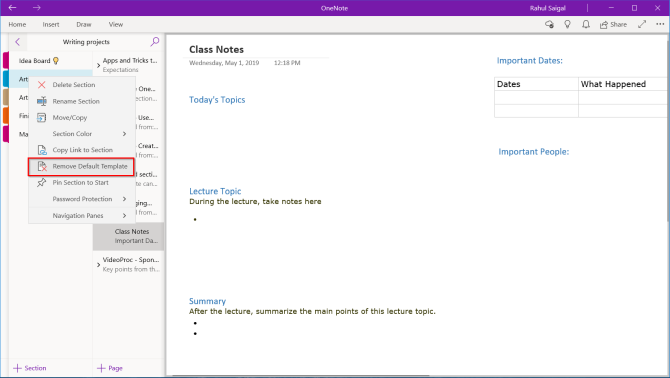Open the Insert tab
This screenshot has height=378, width=670.
(51, 24)
